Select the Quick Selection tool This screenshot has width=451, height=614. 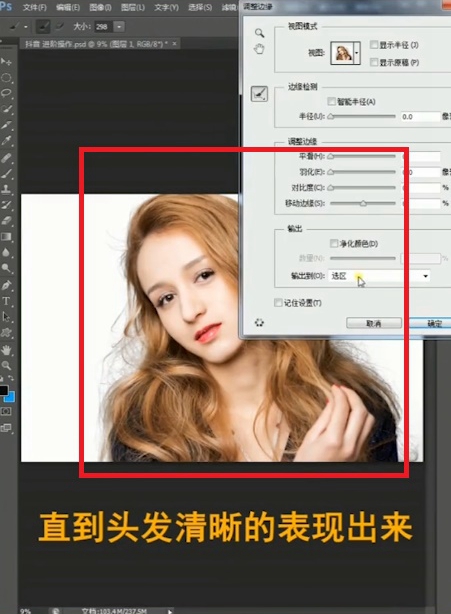[6, 109]
